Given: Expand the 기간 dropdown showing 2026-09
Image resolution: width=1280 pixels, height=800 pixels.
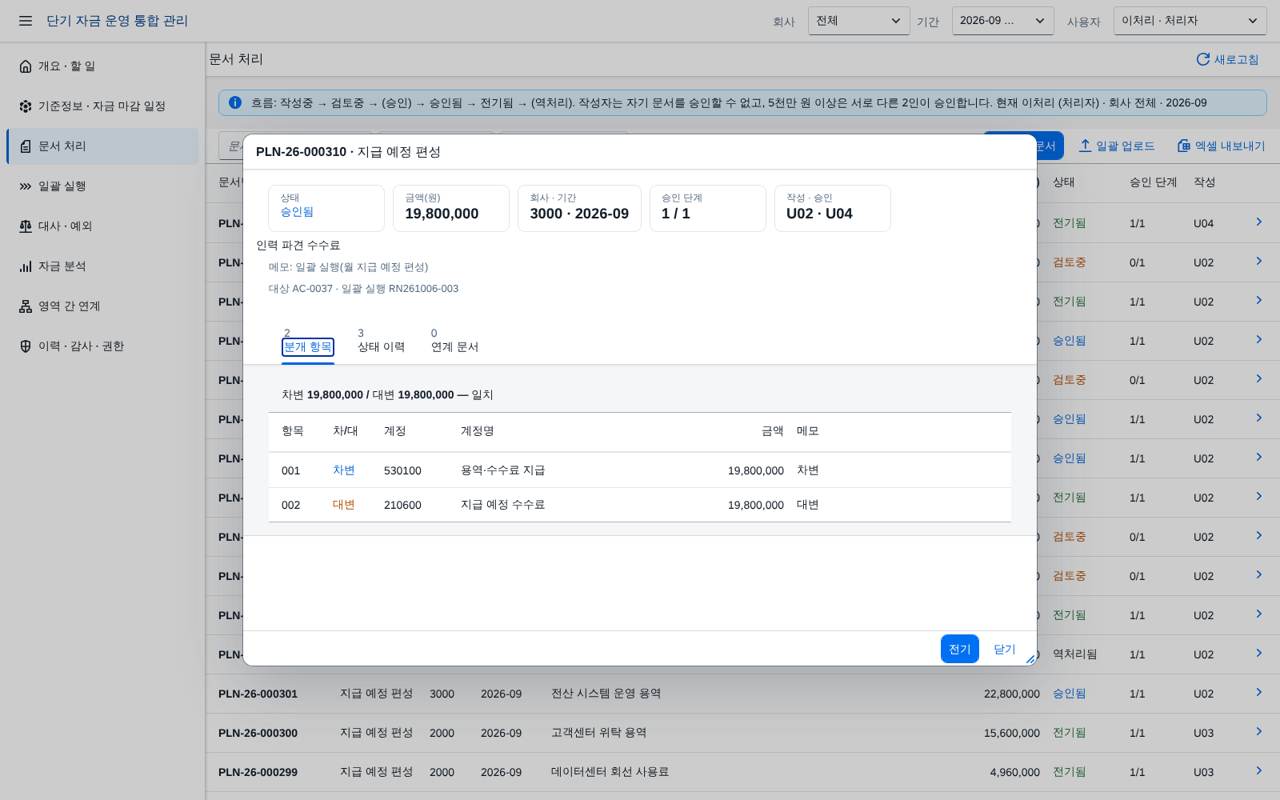Looking at the screenshot, I should point(1003,21).
